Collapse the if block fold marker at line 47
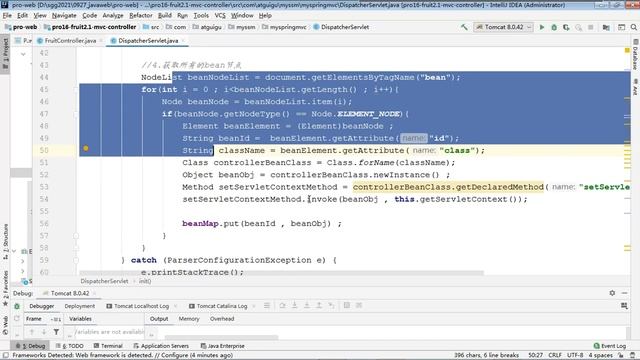The image size is (640, 360). pos(76,114)
